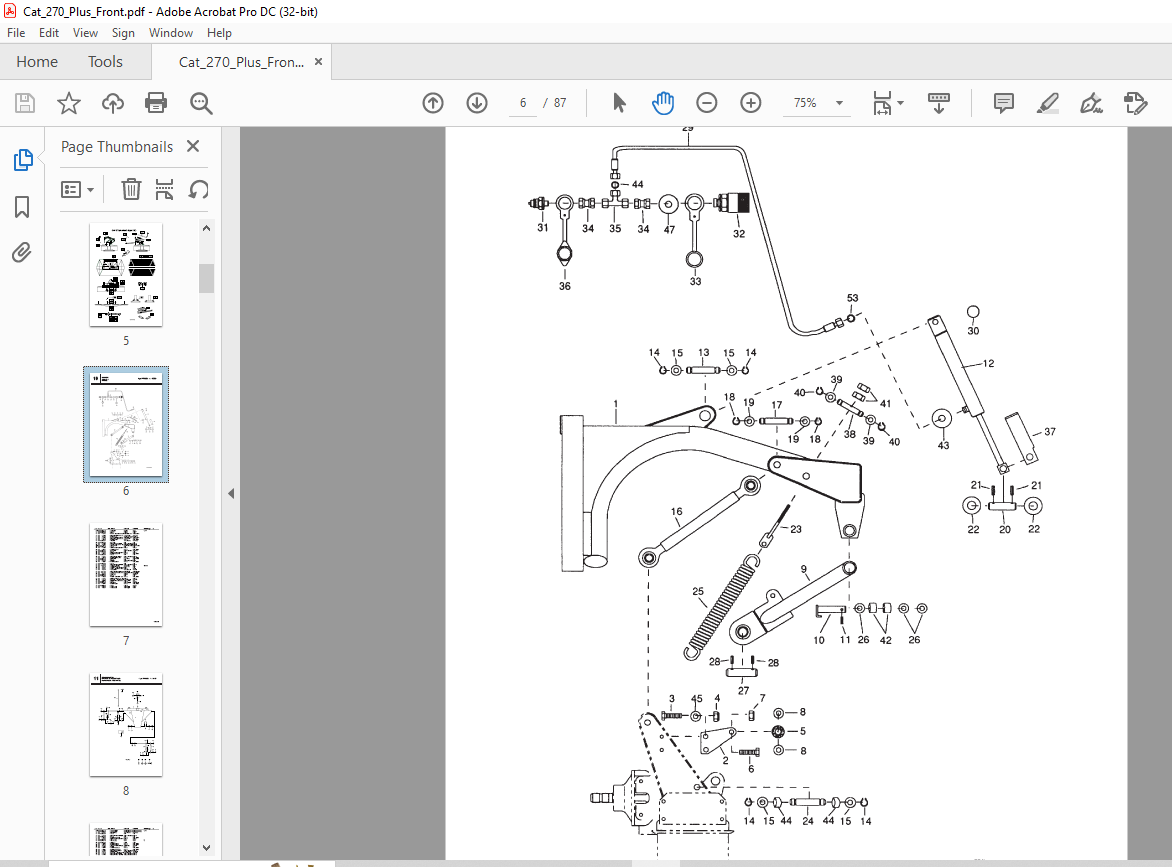Go to previous page arrow
The height and width of the screenshot is (867, 1172).
[433, 103]
